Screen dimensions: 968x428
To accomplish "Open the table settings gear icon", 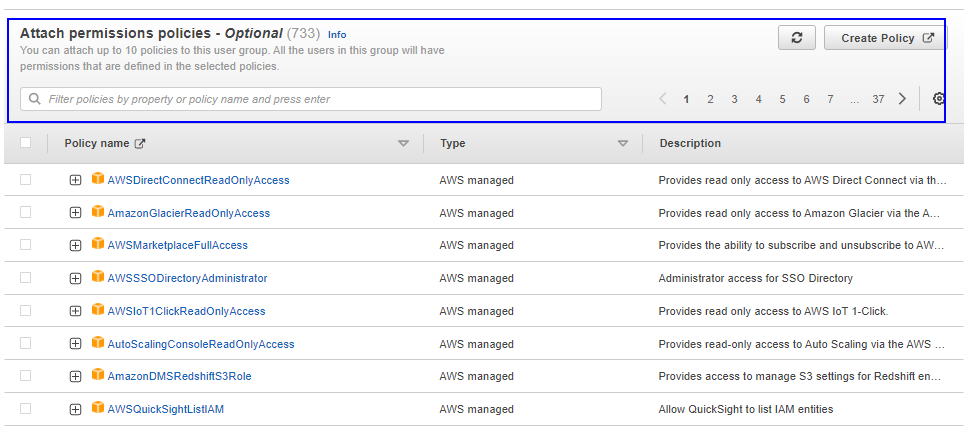I will point(939,99).
